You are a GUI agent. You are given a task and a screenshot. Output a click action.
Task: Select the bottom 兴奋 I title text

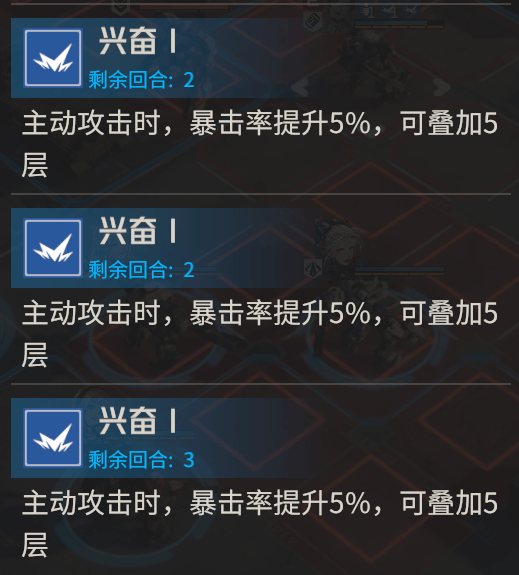coord(138,420)
